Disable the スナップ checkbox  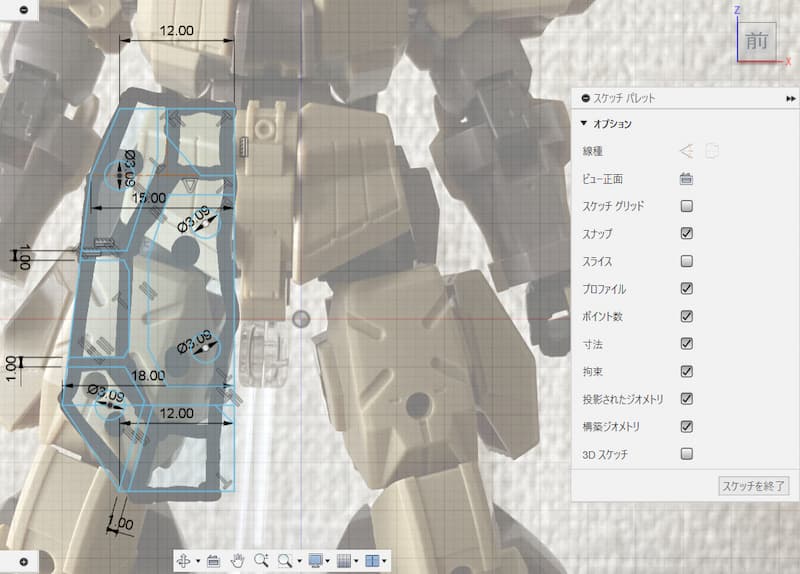tap(687, 233)
